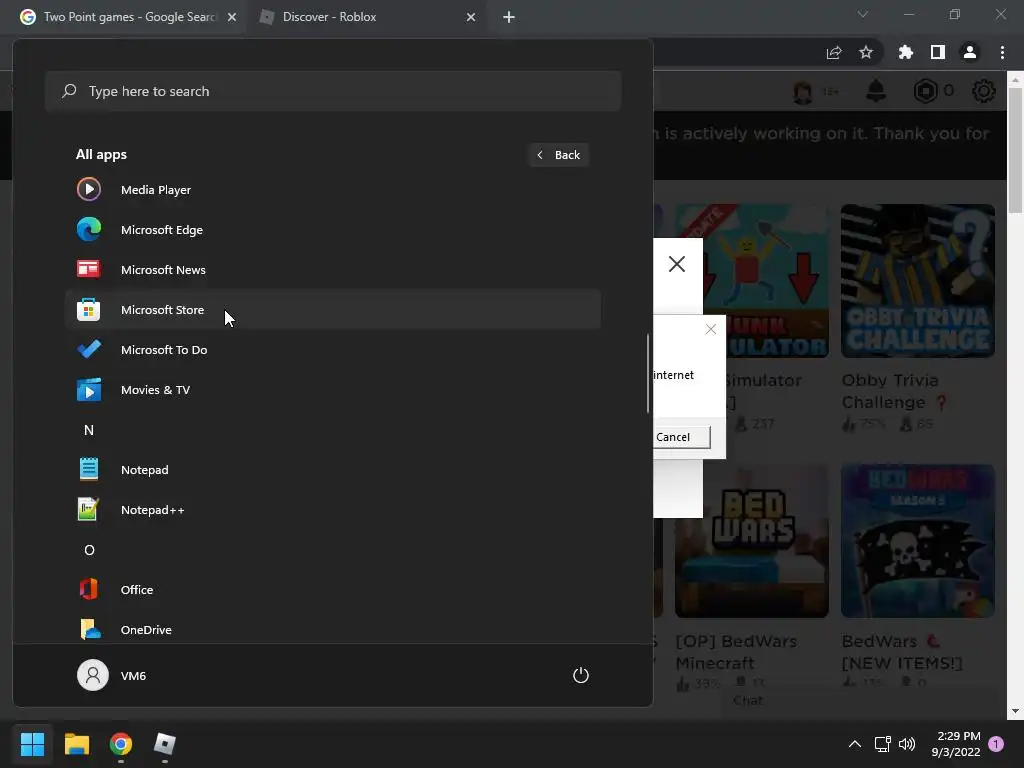Bookmark this page with the star
This screenshot has width=1024, height=768.
(x=866, y=53)
